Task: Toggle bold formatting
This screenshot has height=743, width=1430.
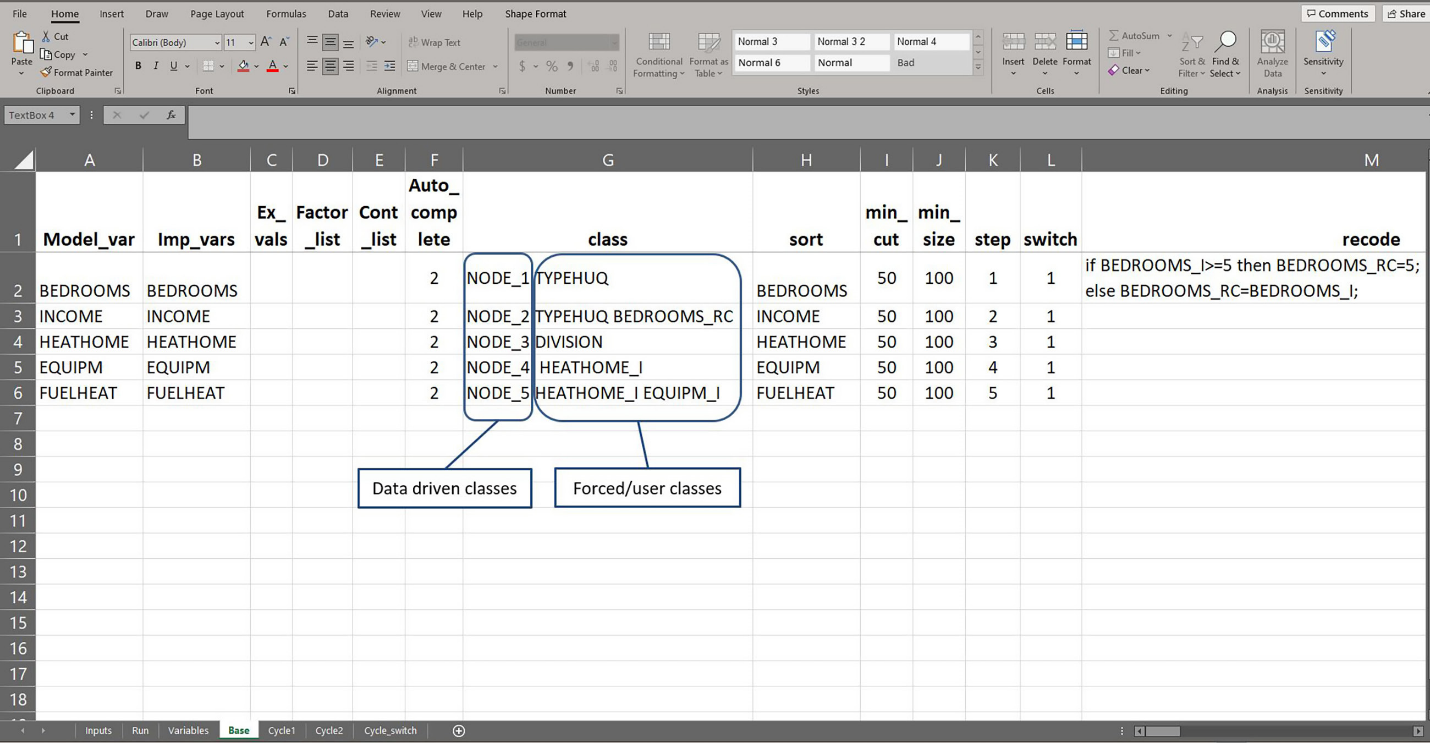Action: [138, 66]
